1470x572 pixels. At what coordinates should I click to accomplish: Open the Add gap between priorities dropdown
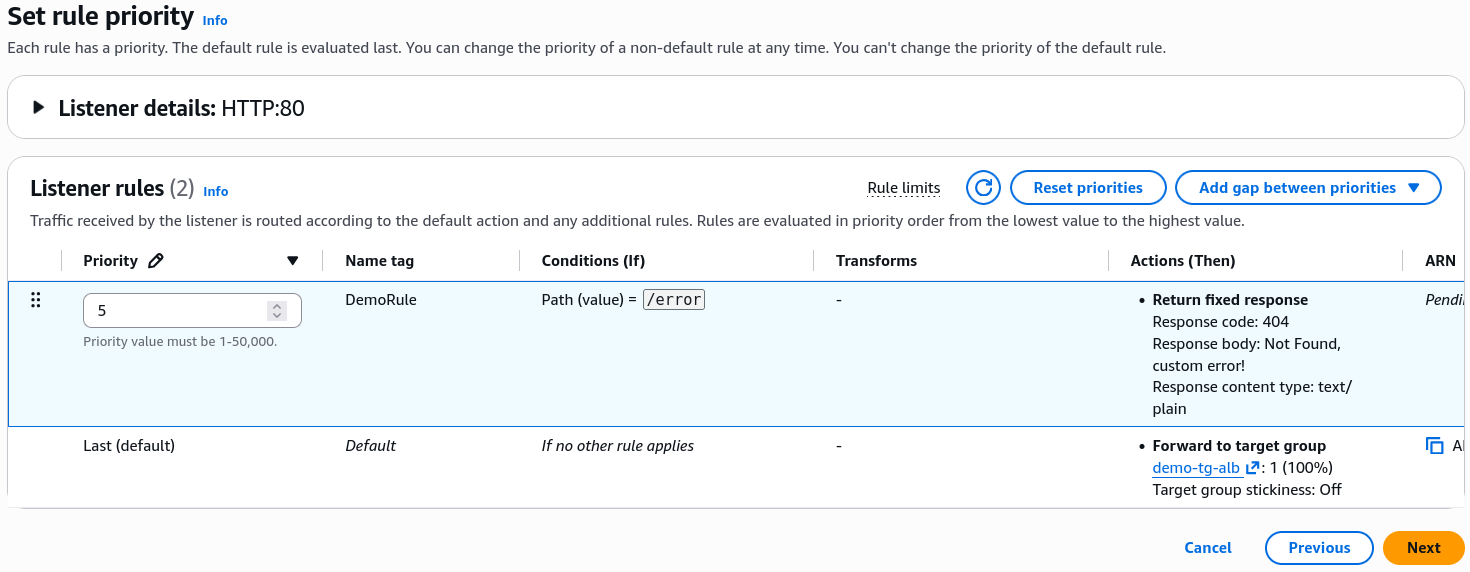1308,188
